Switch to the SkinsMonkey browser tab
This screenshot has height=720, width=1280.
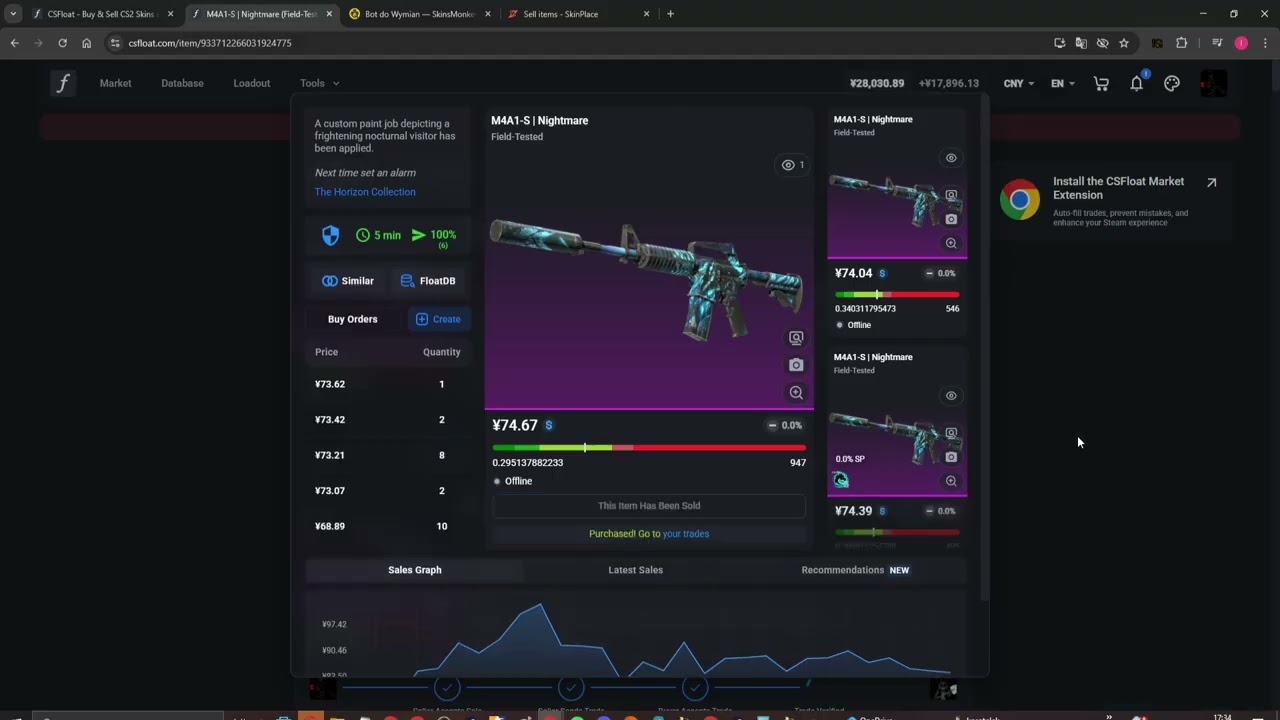point(420,14)
